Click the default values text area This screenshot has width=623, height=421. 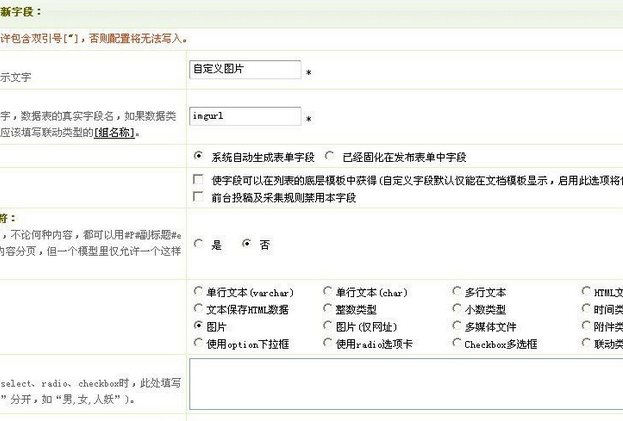(x=405, y=384)
